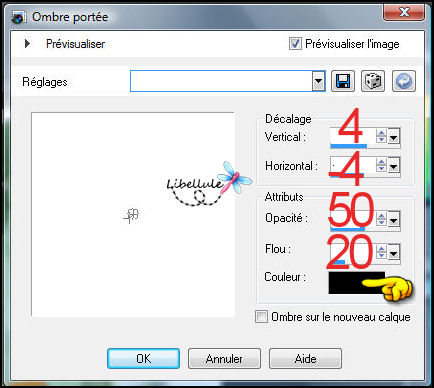The image size is (434, 388).
Task: Increase Opacité with its up spinner arrow
Action: [381, 216]
